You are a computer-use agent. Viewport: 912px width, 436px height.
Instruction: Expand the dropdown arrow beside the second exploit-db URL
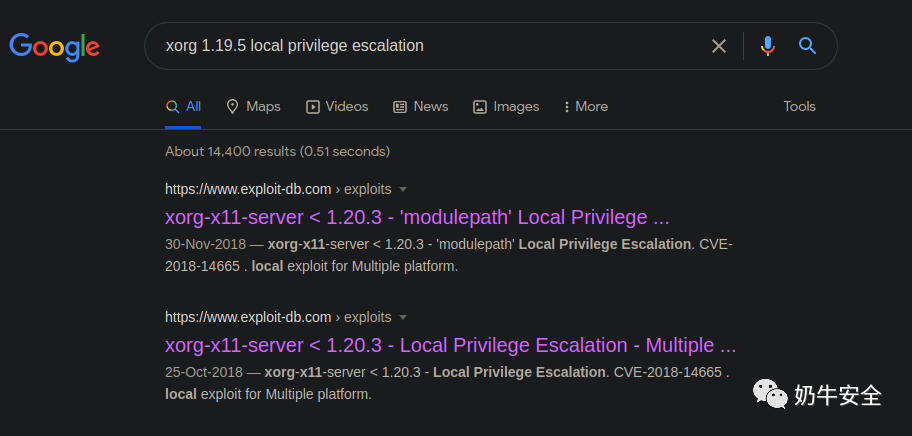click(x=403, y=317)
